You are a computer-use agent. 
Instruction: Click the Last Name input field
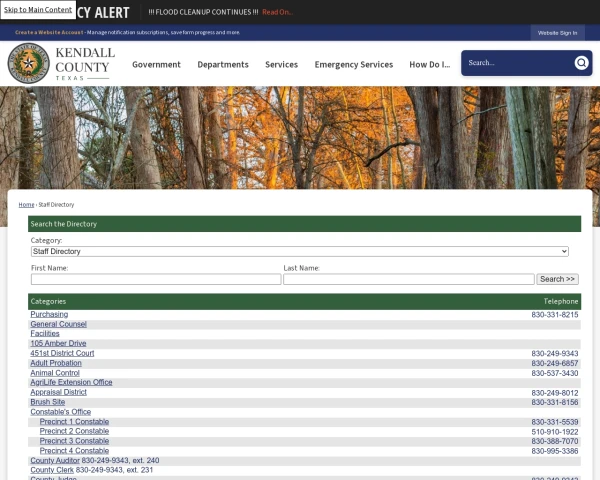pos(408,279)
